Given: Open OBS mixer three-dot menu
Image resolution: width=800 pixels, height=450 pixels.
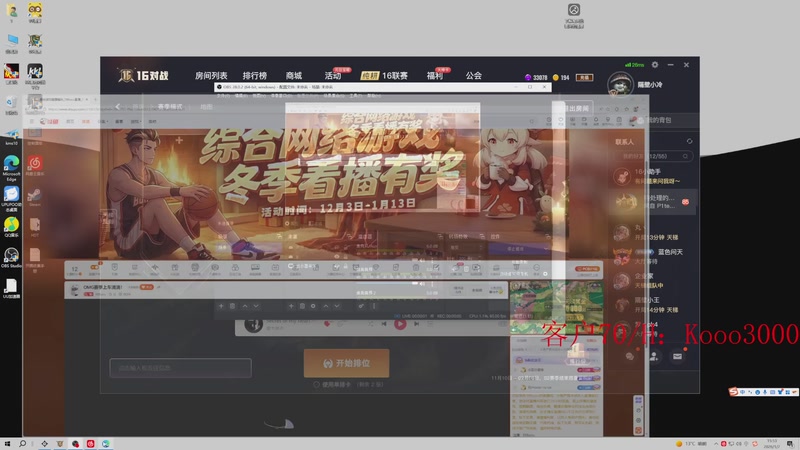Looking at the screenshot, I should (374, 306).
